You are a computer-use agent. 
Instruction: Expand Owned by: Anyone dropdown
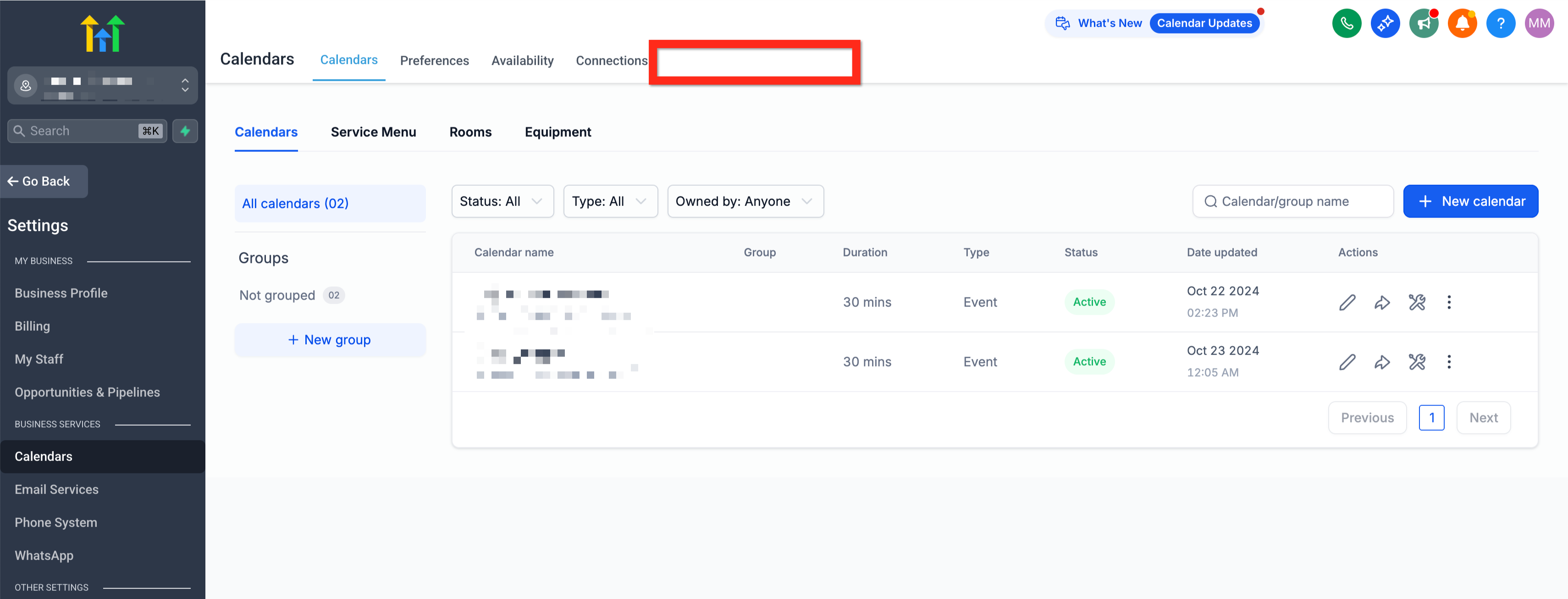[x=745, y=201]
